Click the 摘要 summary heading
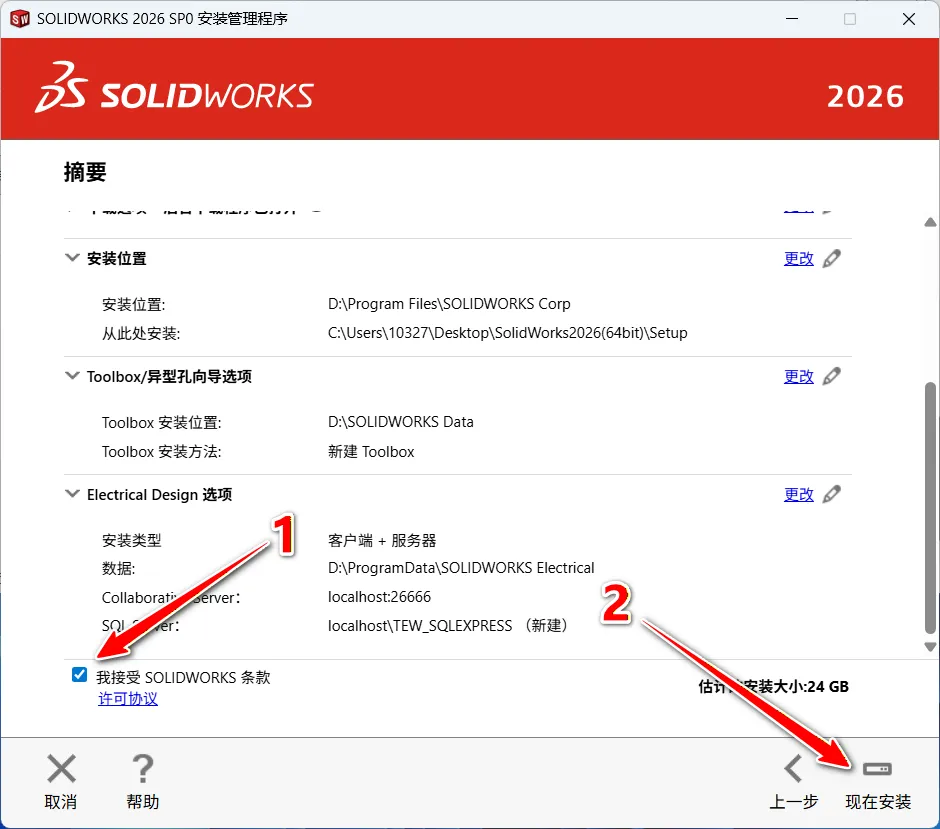The height and width of the screenshot is (829, 940). [x=85, y=172]
